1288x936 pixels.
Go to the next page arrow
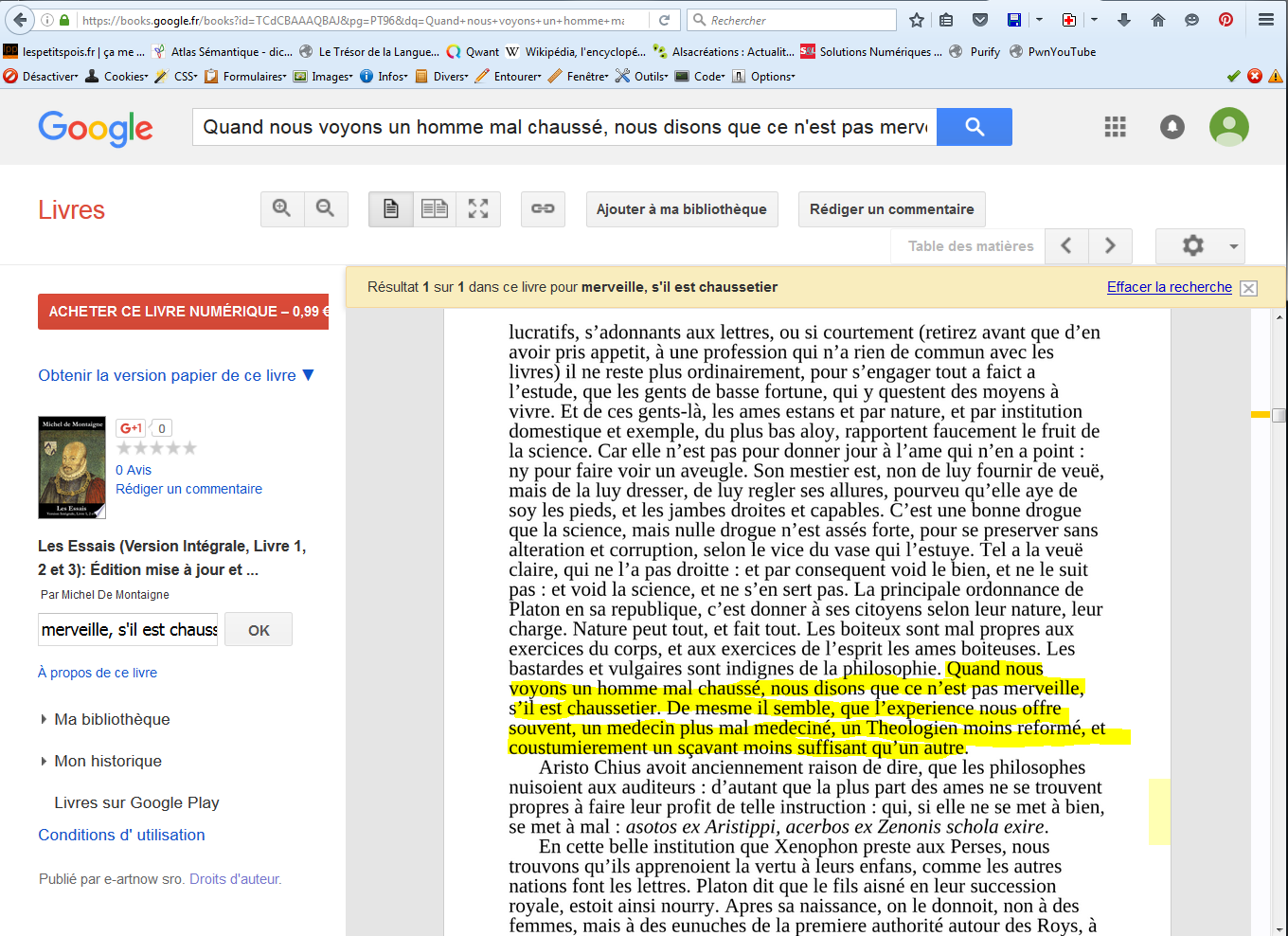[x=1110, y=246]
